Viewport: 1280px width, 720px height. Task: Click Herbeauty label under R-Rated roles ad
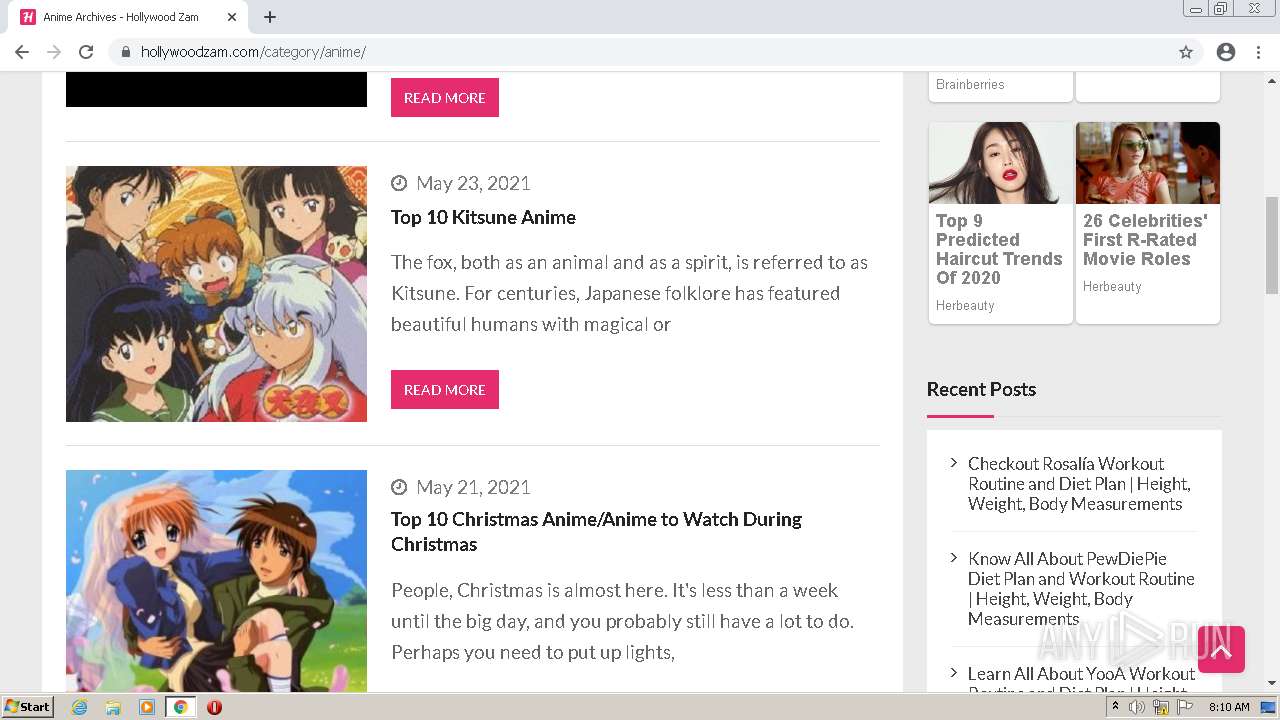point(1112,287)
